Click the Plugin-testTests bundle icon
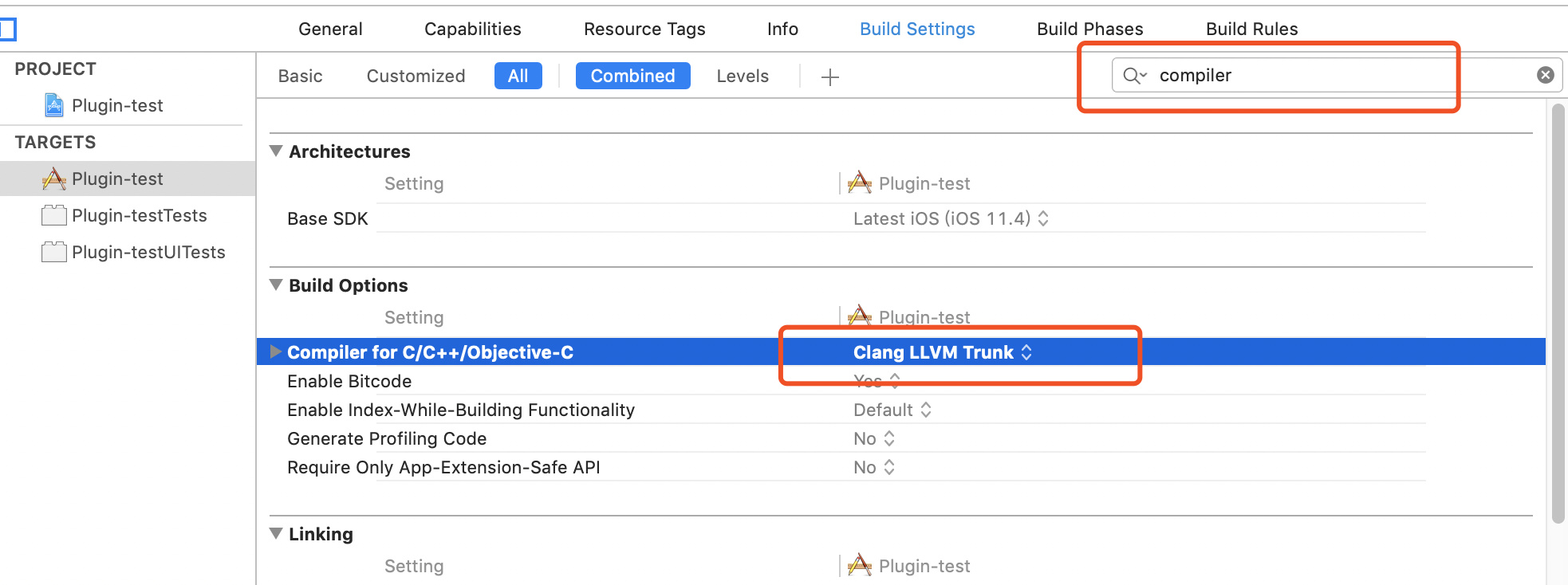This screenshot has height=585, width=1568. click(x=54, y=215)
